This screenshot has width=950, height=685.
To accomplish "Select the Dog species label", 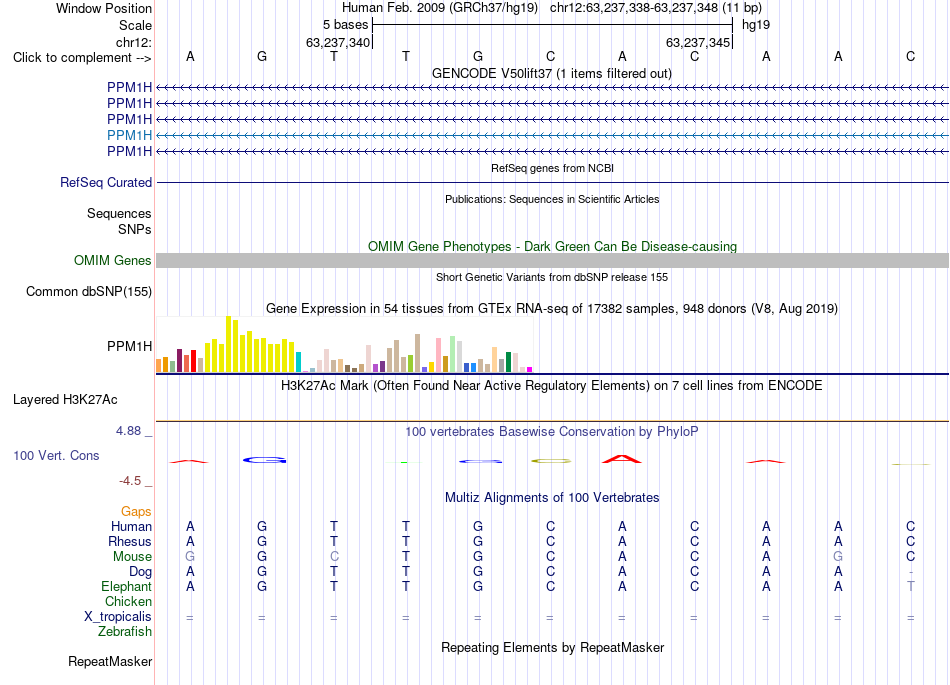I will 140,572.
